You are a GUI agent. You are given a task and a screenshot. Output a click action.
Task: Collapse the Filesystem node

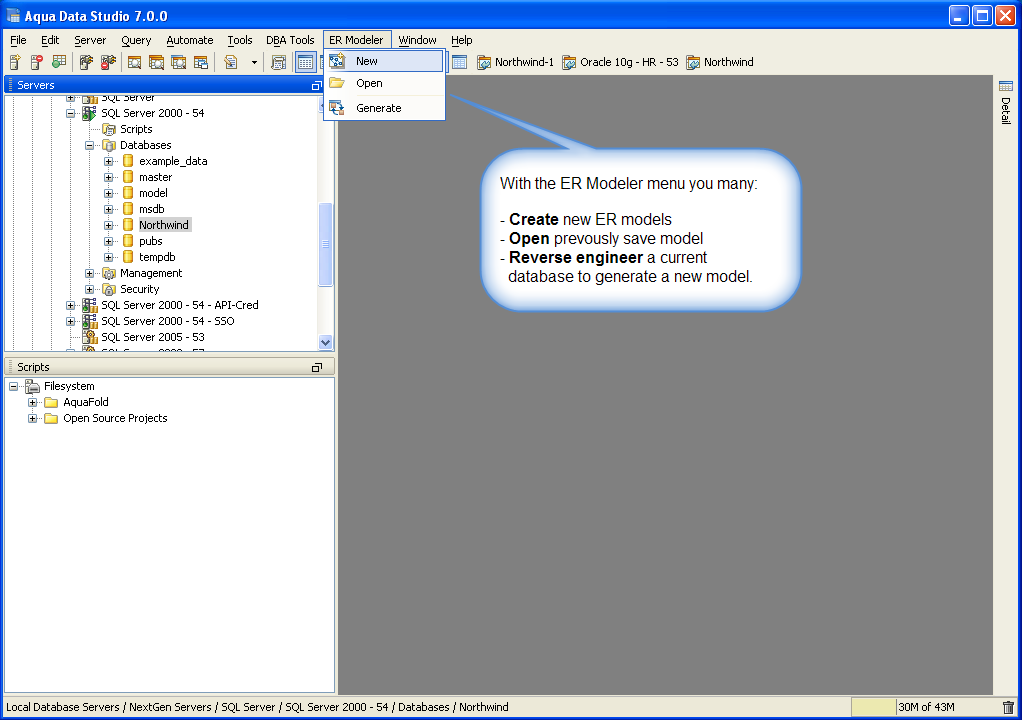coord(13,386)
